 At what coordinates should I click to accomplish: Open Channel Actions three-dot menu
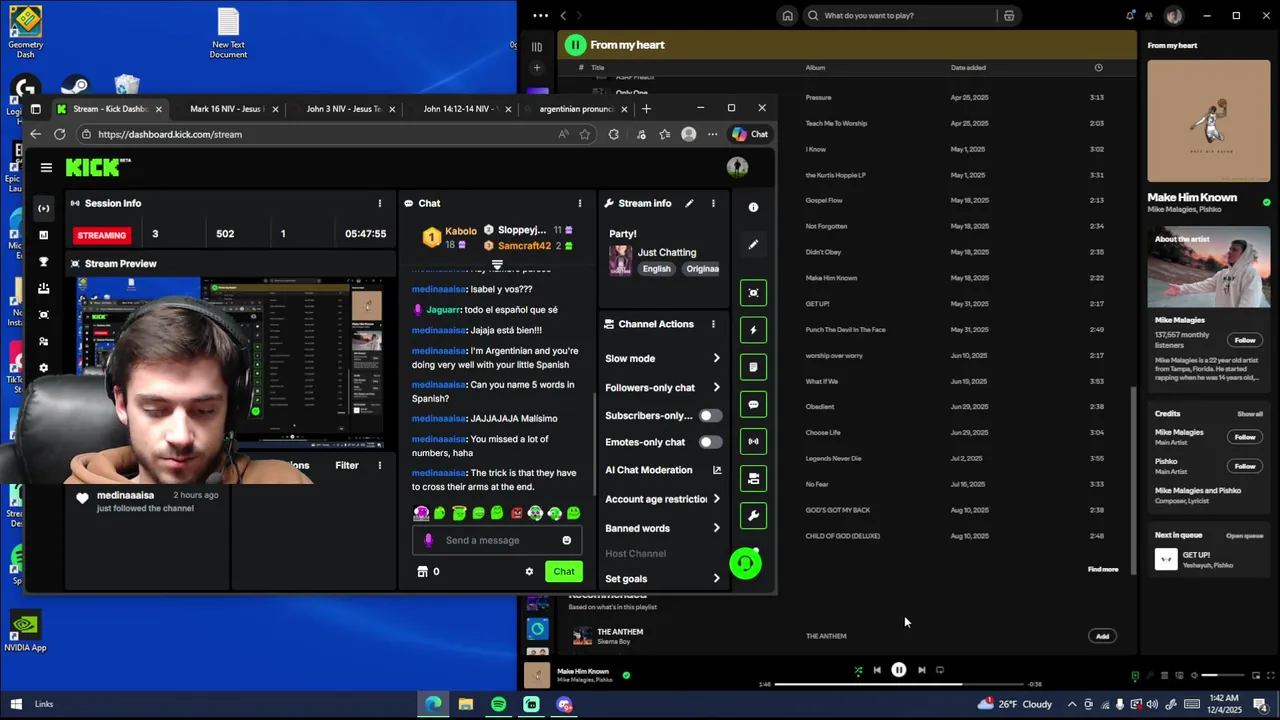click(x=713, y=324)
